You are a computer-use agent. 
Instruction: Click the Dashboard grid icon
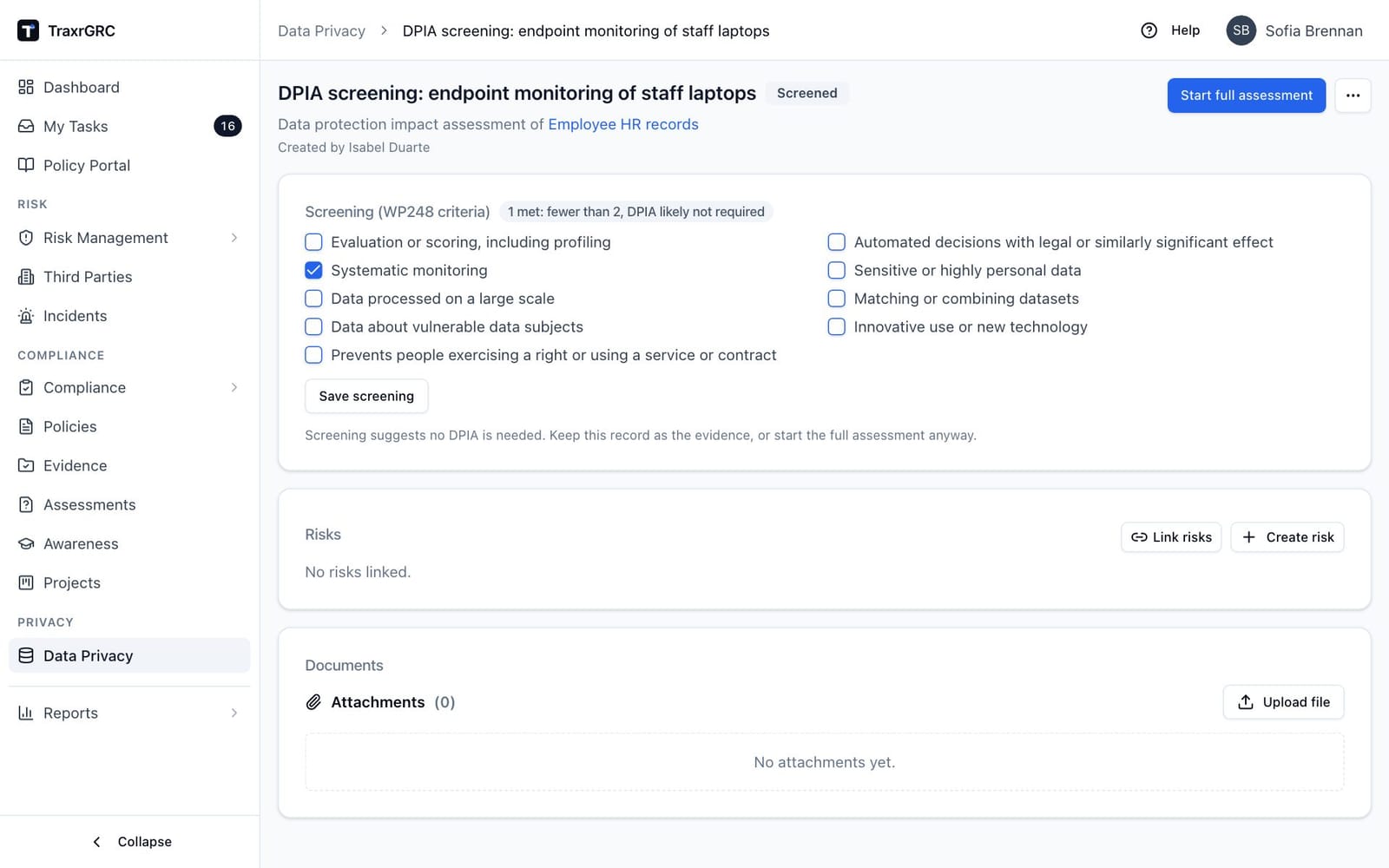click(26, 87)
